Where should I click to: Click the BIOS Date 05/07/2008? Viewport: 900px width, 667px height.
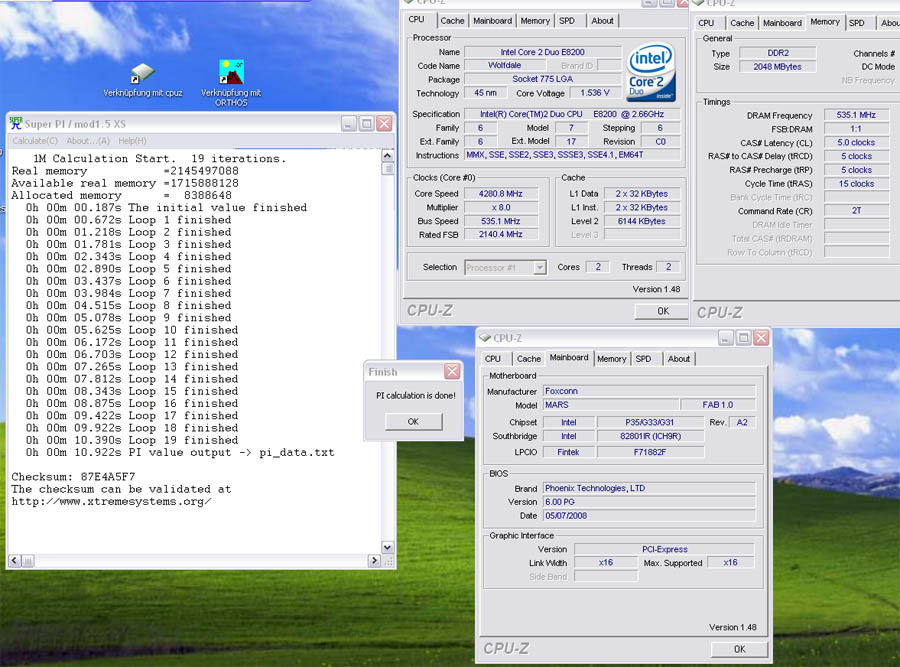(x=649, y=515)
